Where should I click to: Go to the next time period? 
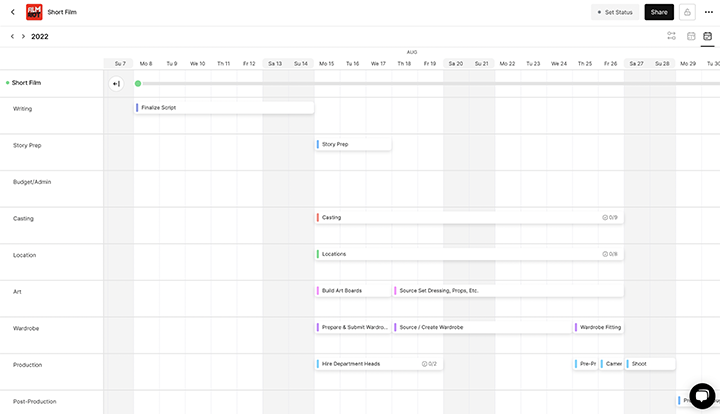[23, 36]
